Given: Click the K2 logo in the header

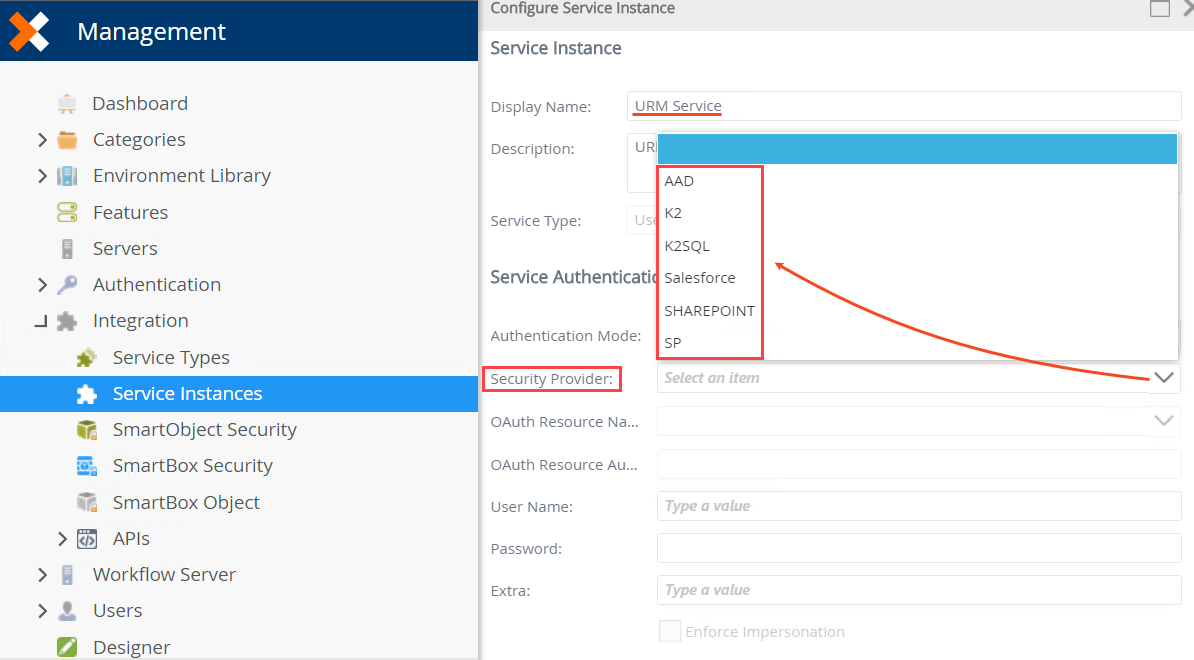Looking at the screenshot, I should coord(27,31).
